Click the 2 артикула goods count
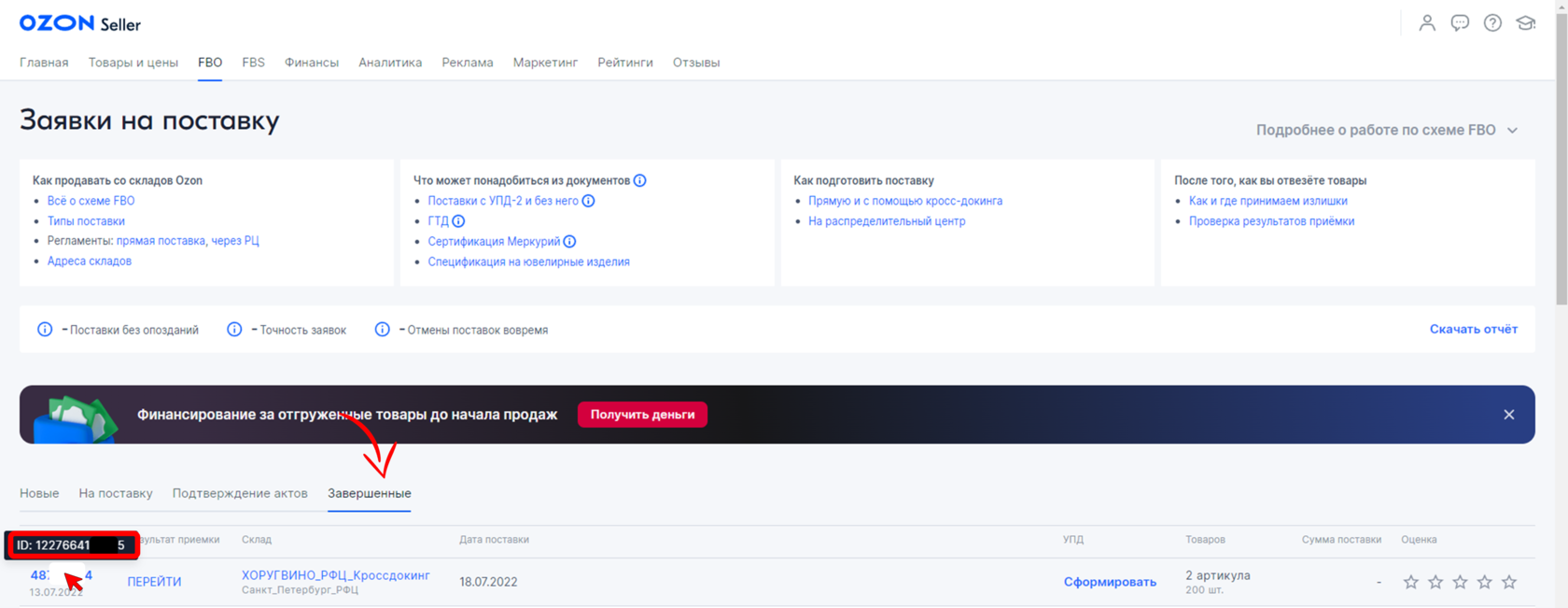The width and height of the screenshot is (1568, 608). pyautogui.click(x=1218, y=575)
